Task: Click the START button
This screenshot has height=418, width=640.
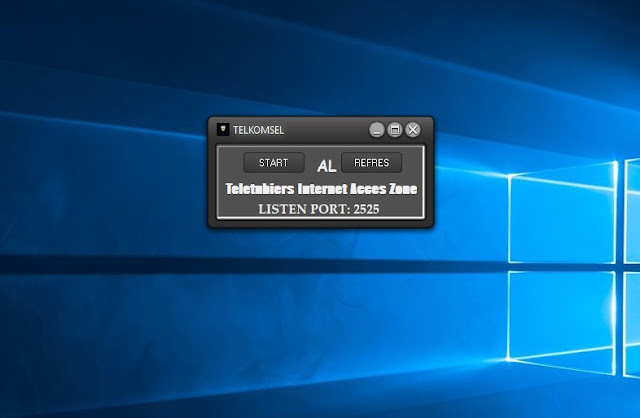Action: point(273,162)
